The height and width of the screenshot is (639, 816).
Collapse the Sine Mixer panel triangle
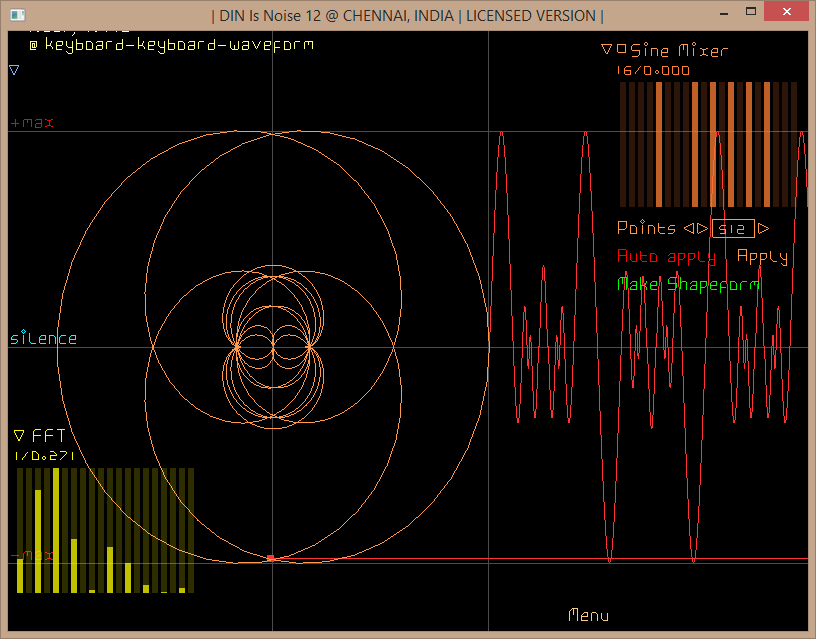click(606, 49)
